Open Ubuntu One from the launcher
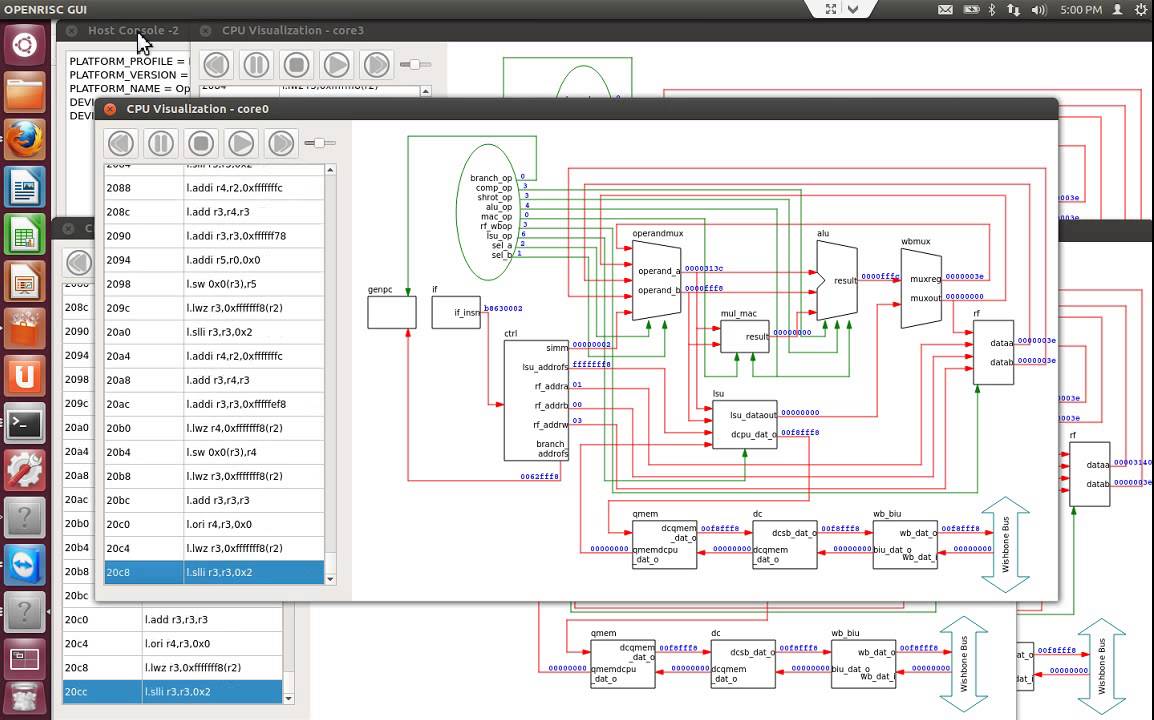 pyautogui.click(x=24, y=376)
